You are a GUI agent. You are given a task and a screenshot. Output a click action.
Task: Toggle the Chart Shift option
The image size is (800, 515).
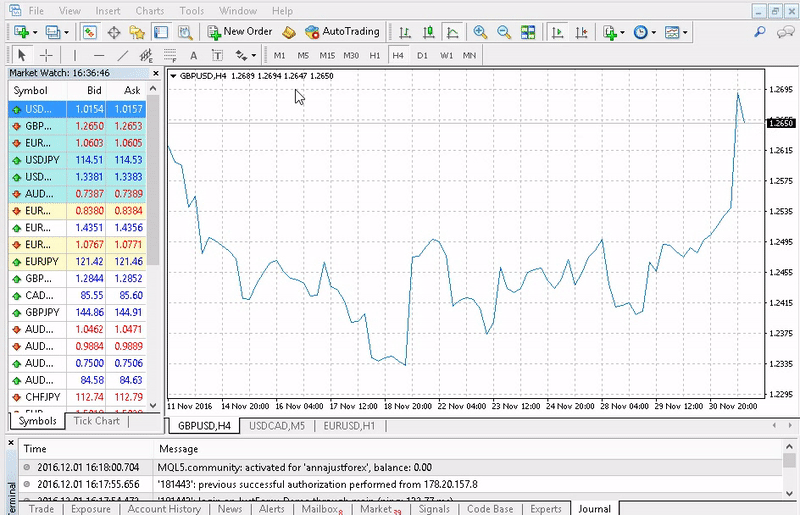(x=580, y=32)
